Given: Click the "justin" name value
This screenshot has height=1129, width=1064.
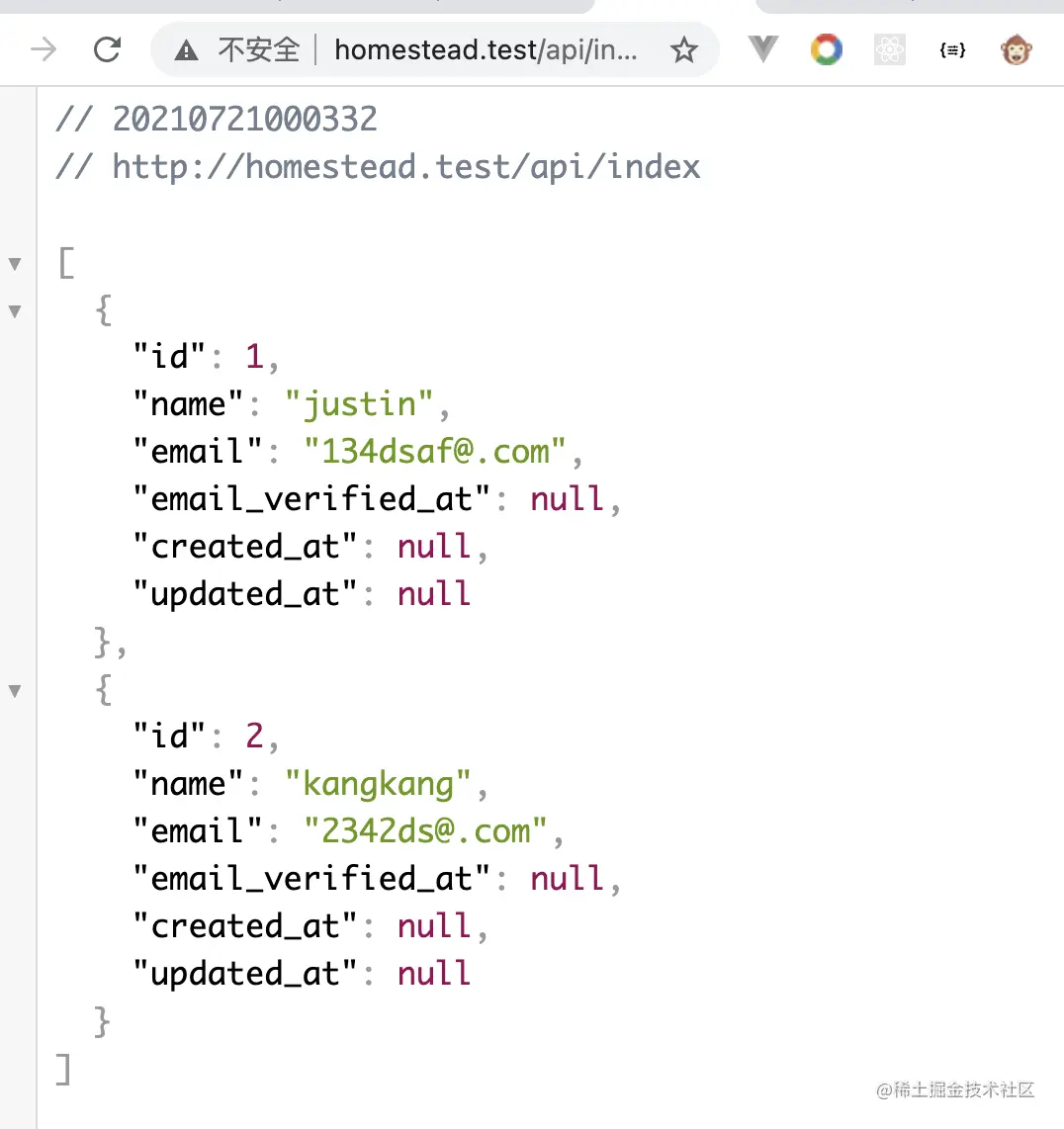Looking at the screenshot, I should [359, 404].
